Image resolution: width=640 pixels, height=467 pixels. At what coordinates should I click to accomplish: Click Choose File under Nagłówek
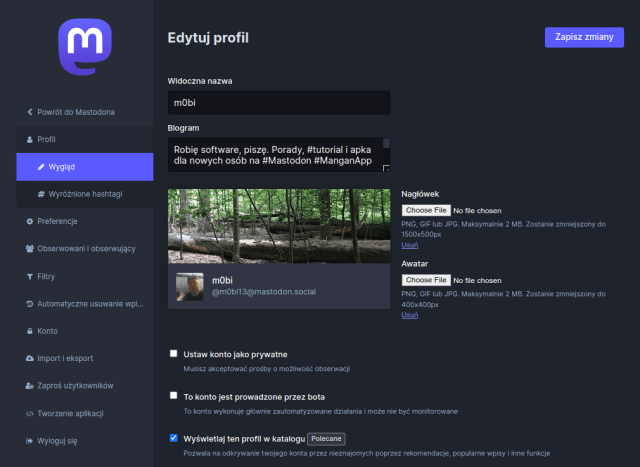pos(425,211)
